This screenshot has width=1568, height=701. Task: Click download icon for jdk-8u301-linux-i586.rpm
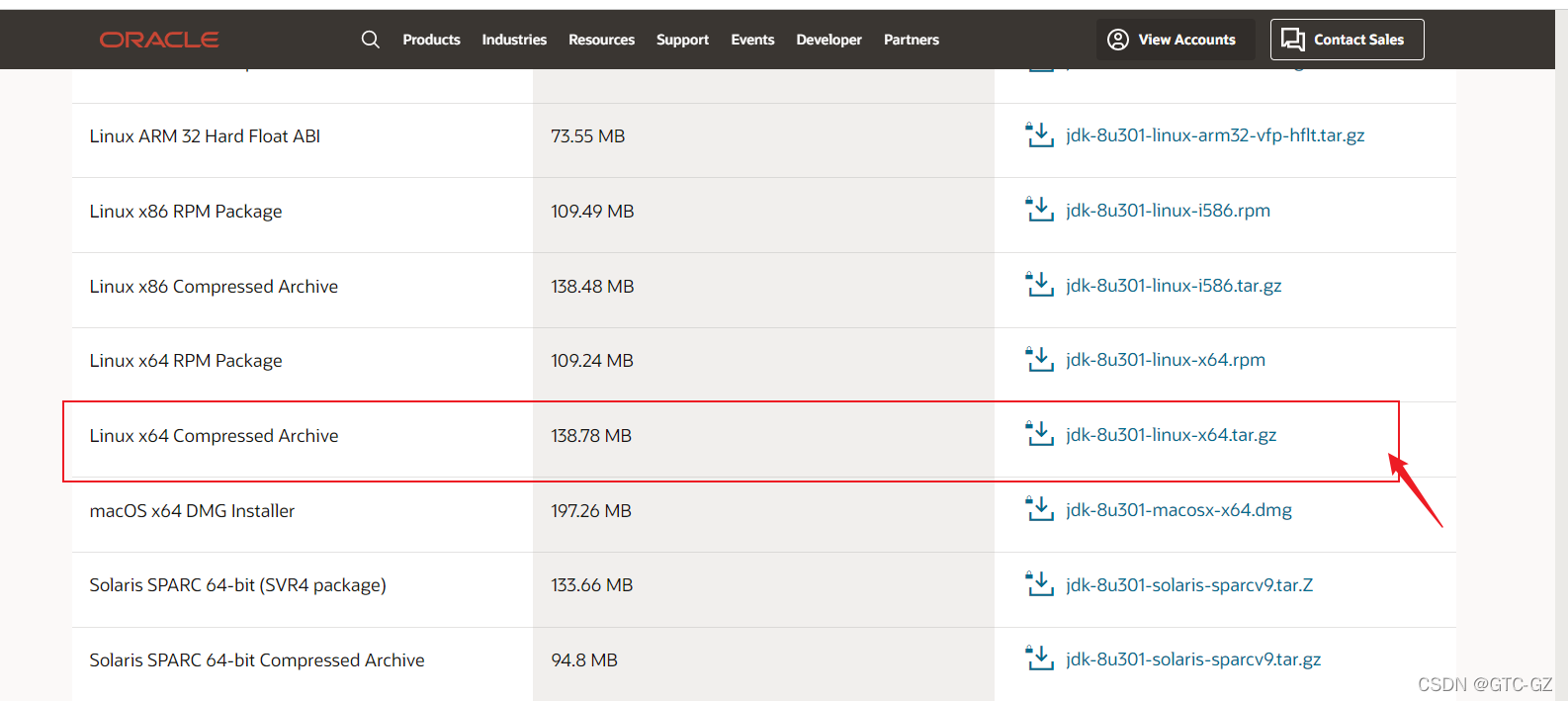[1039, 210]
